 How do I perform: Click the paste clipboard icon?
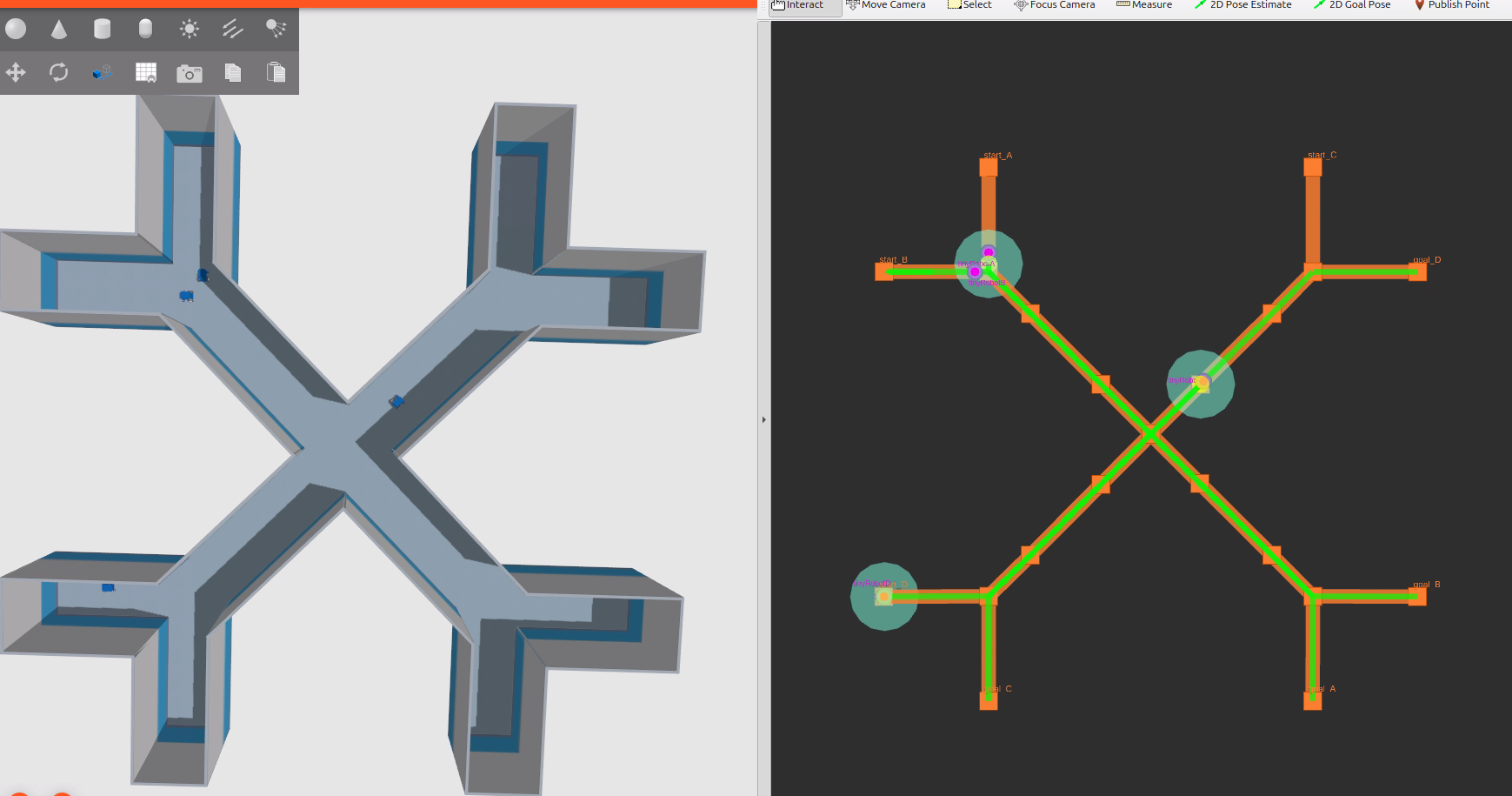(276, 72)
